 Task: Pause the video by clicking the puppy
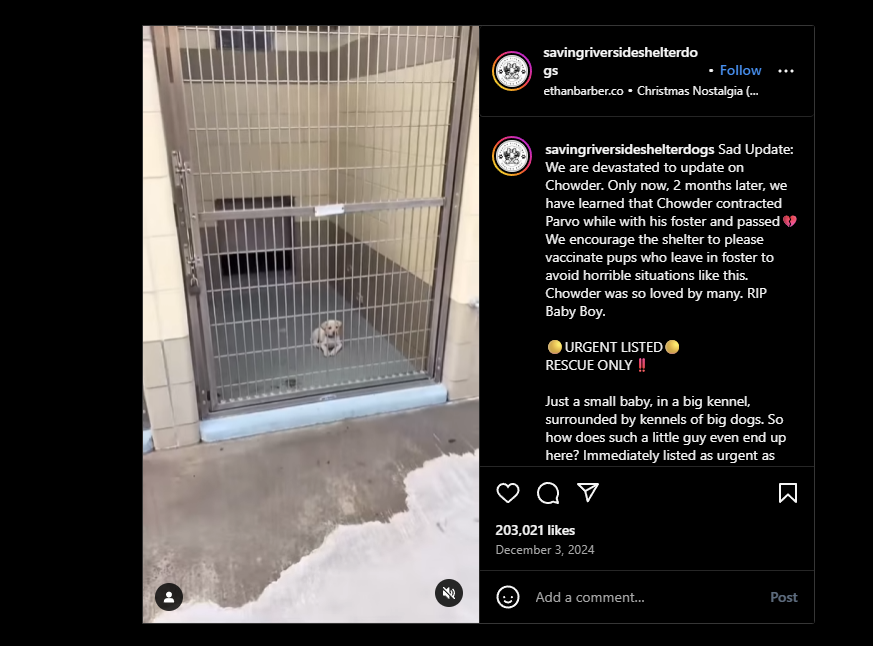(327, 337)
